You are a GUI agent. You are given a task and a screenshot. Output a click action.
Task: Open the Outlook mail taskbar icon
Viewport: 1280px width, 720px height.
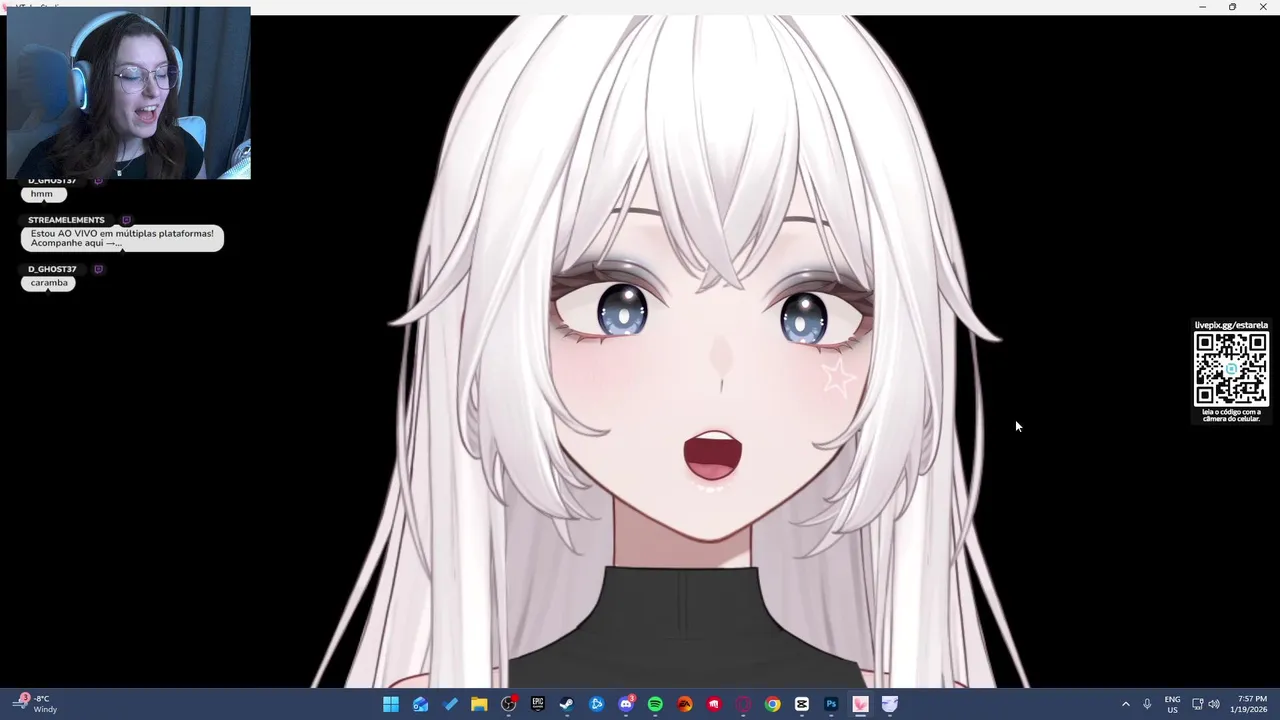[421, 704]
